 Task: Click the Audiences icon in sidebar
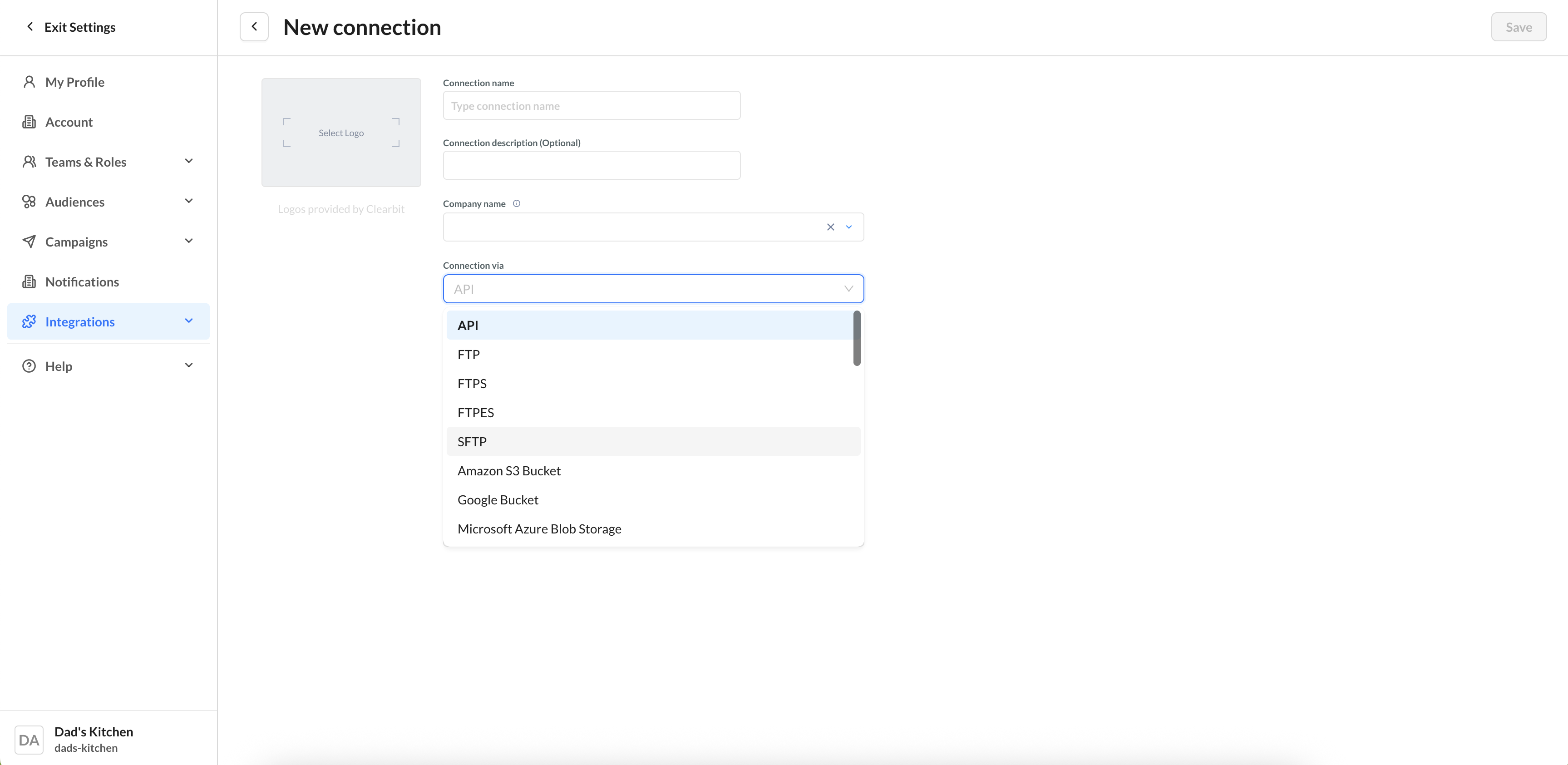click(29, 202)
